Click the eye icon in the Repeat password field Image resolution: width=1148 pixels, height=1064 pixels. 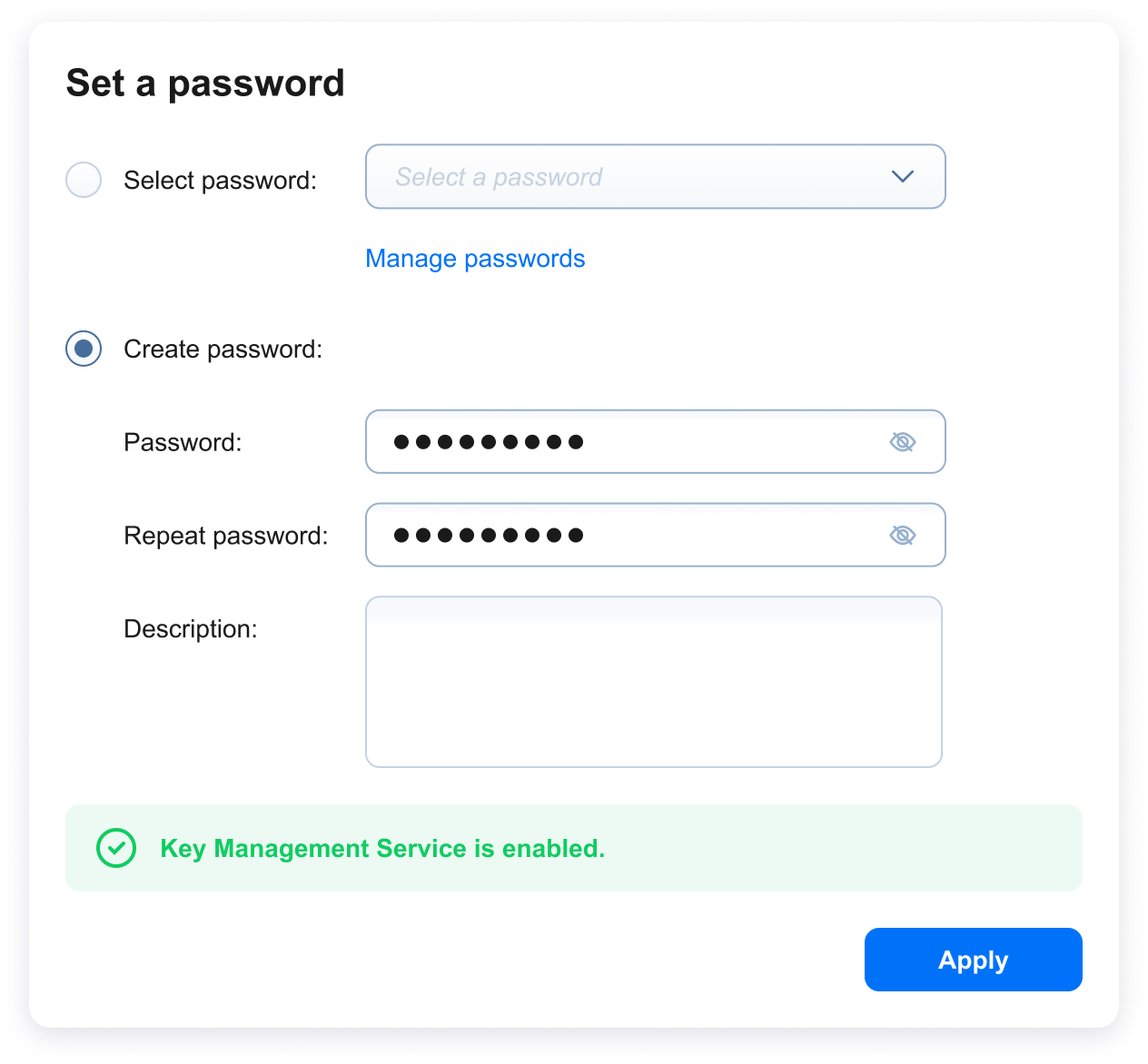click(x=902, y=535)
